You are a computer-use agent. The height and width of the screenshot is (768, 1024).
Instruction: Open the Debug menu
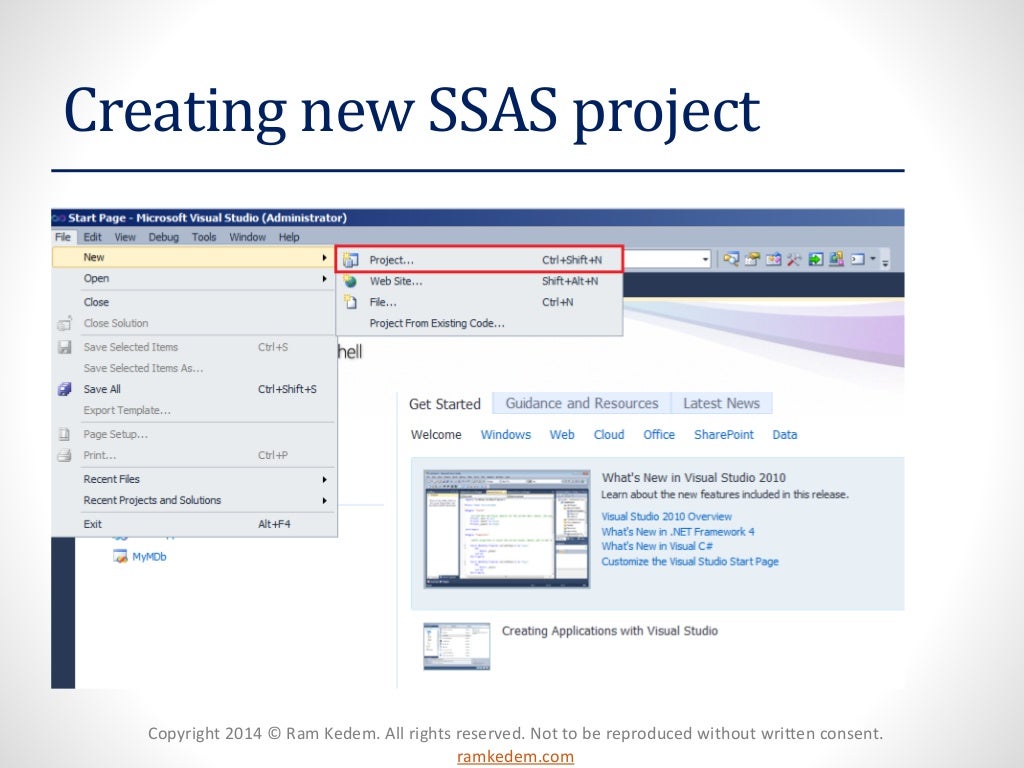(x=163, y=237)
